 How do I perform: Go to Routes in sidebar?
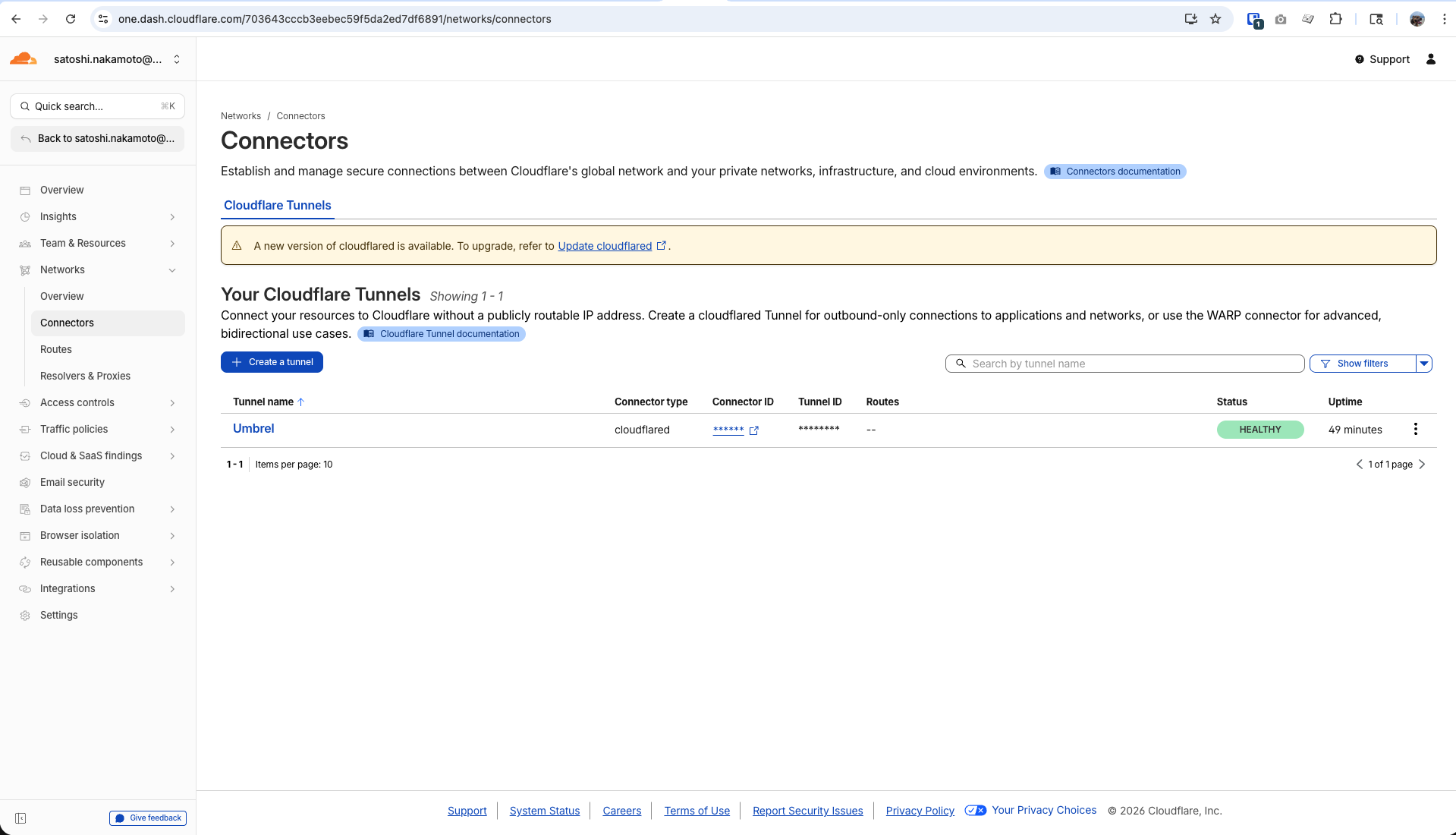(56, 349)
